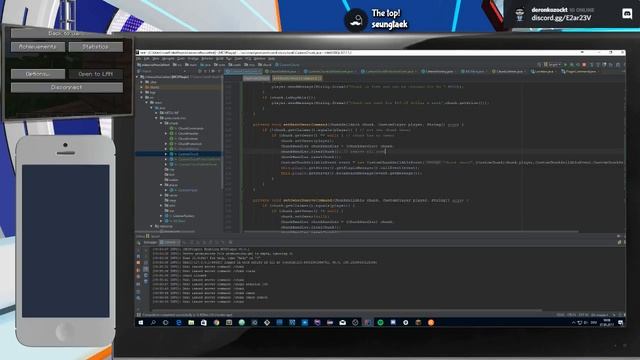This screenshot has width=640, height=360.
Task: Expand the .idea folder in project tree
Action: click(141, 82)
